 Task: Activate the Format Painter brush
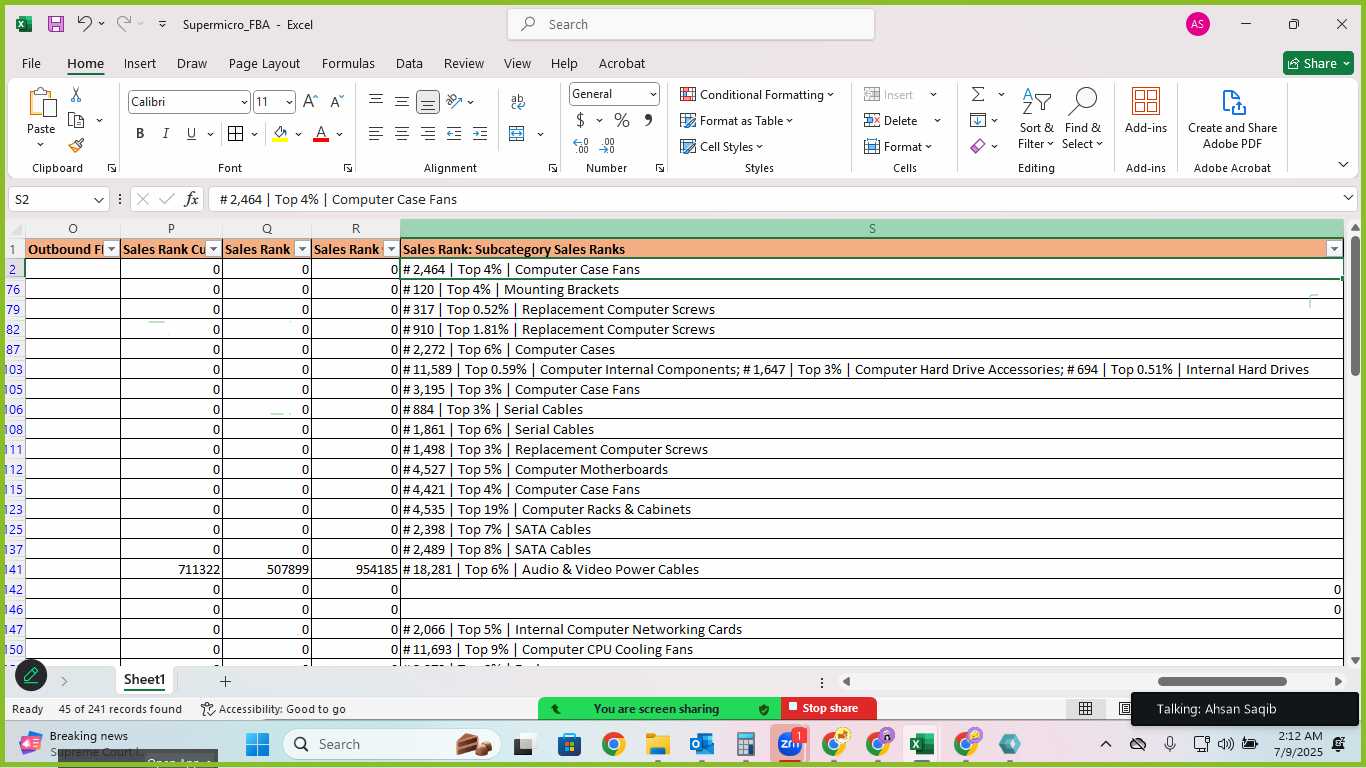[x=76, y=145]
